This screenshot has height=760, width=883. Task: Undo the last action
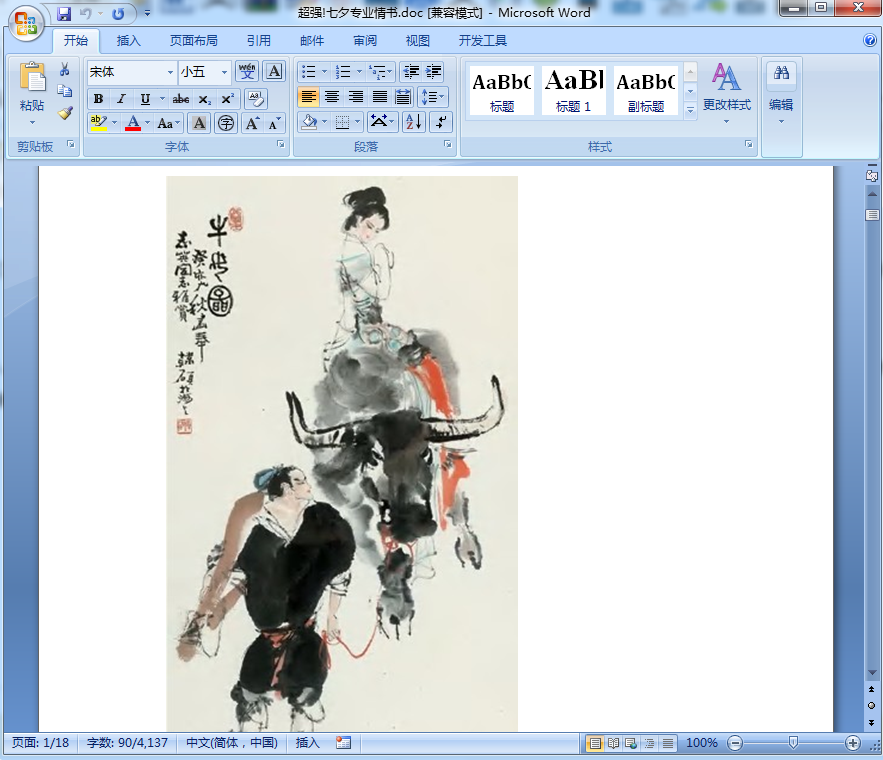86,14
